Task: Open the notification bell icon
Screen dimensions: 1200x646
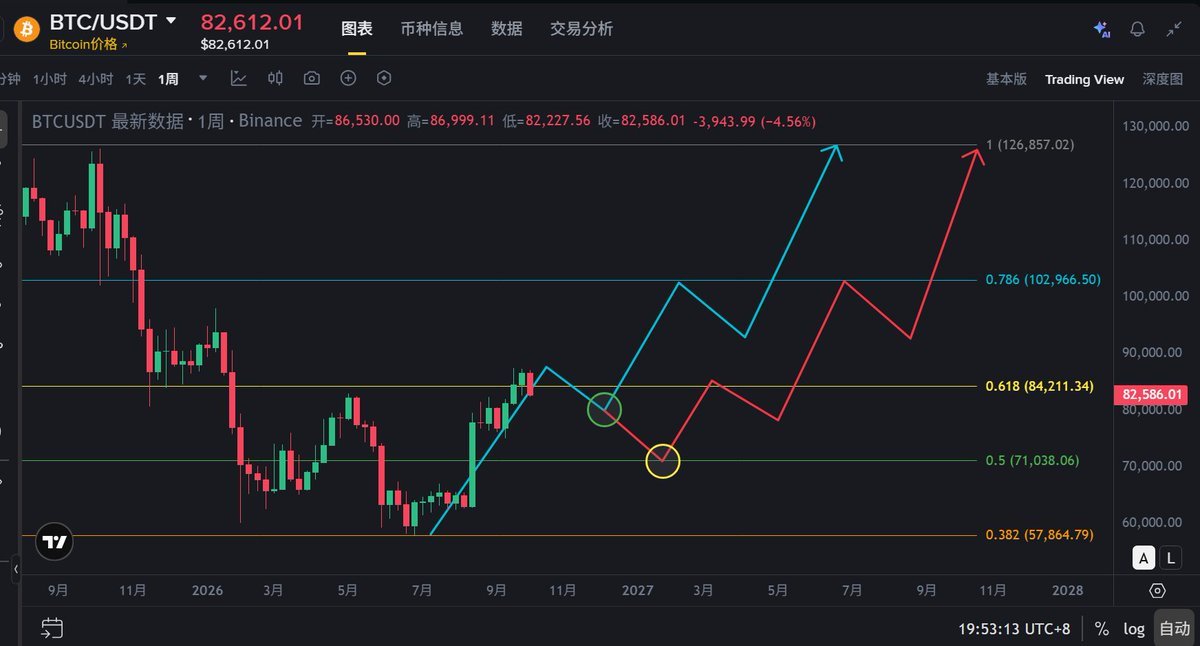Action: (x=1137, y=29)
